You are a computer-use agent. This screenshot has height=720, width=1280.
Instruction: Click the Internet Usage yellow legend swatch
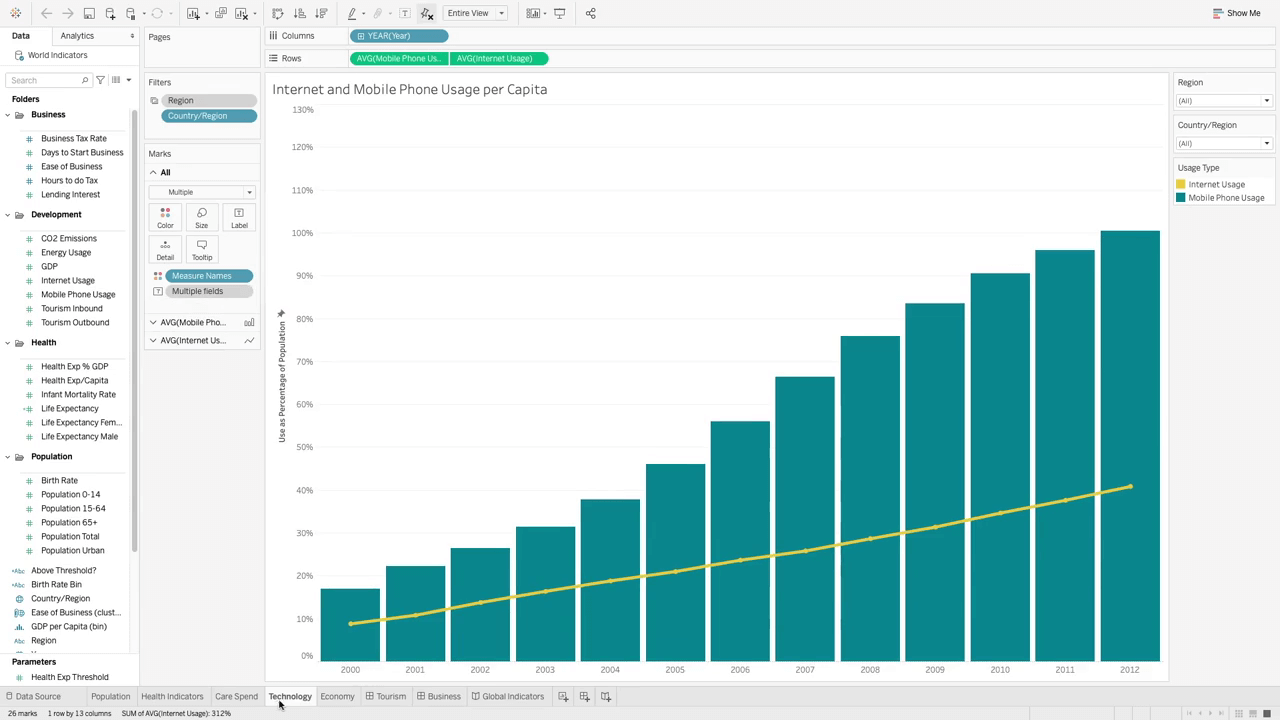(x=1181, y=184)
